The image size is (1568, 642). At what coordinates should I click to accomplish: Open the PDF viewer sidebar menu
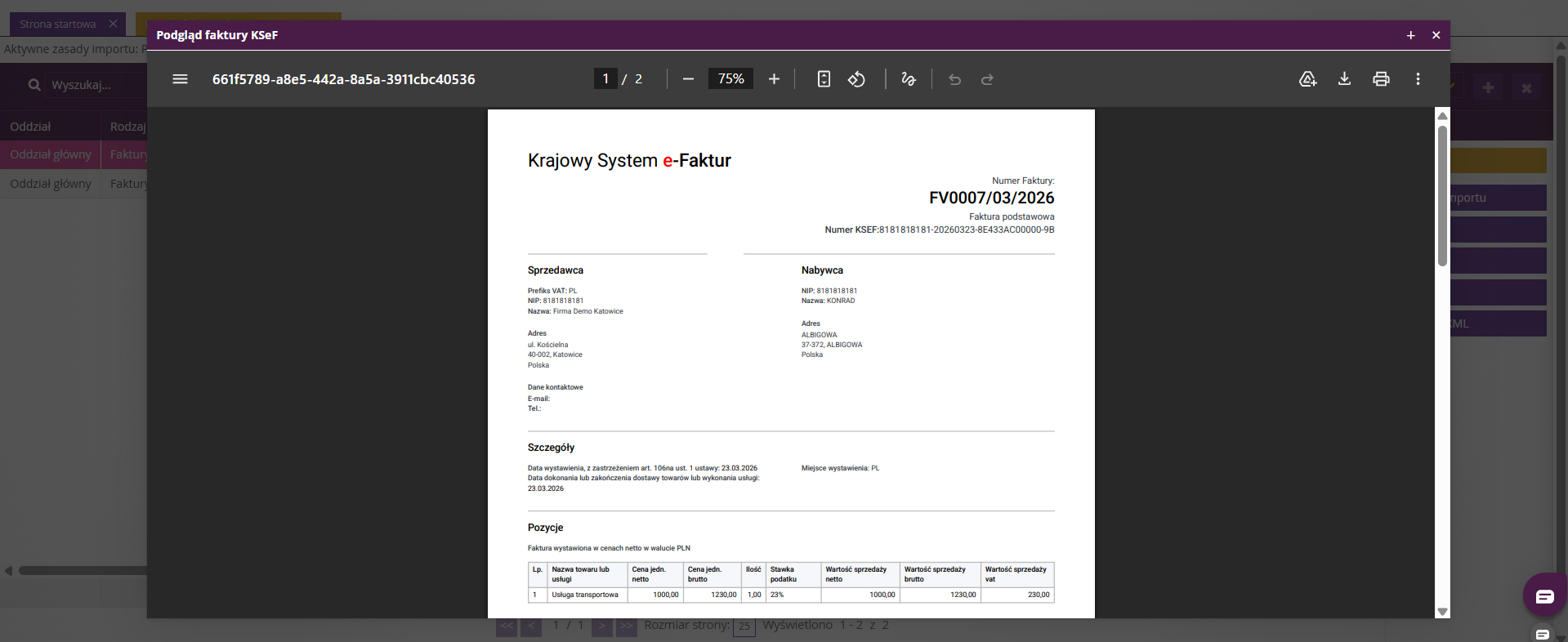[181, 79]
